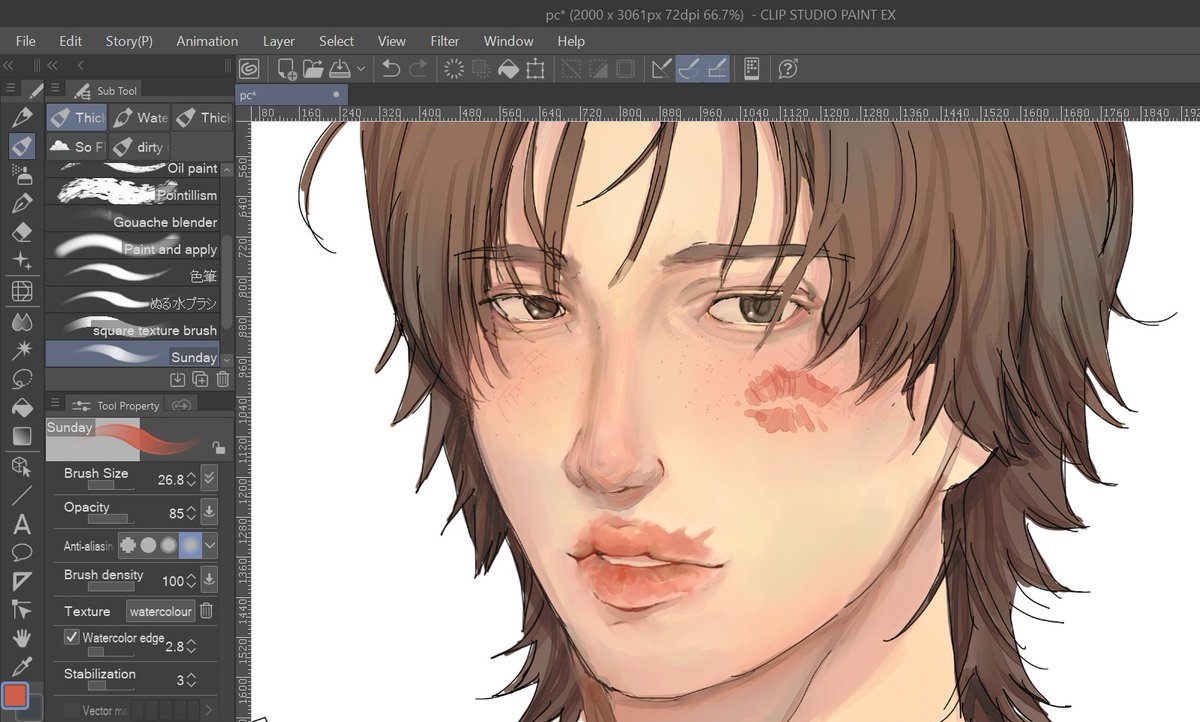Select the Blend droplet tool

tap(22, 321)
